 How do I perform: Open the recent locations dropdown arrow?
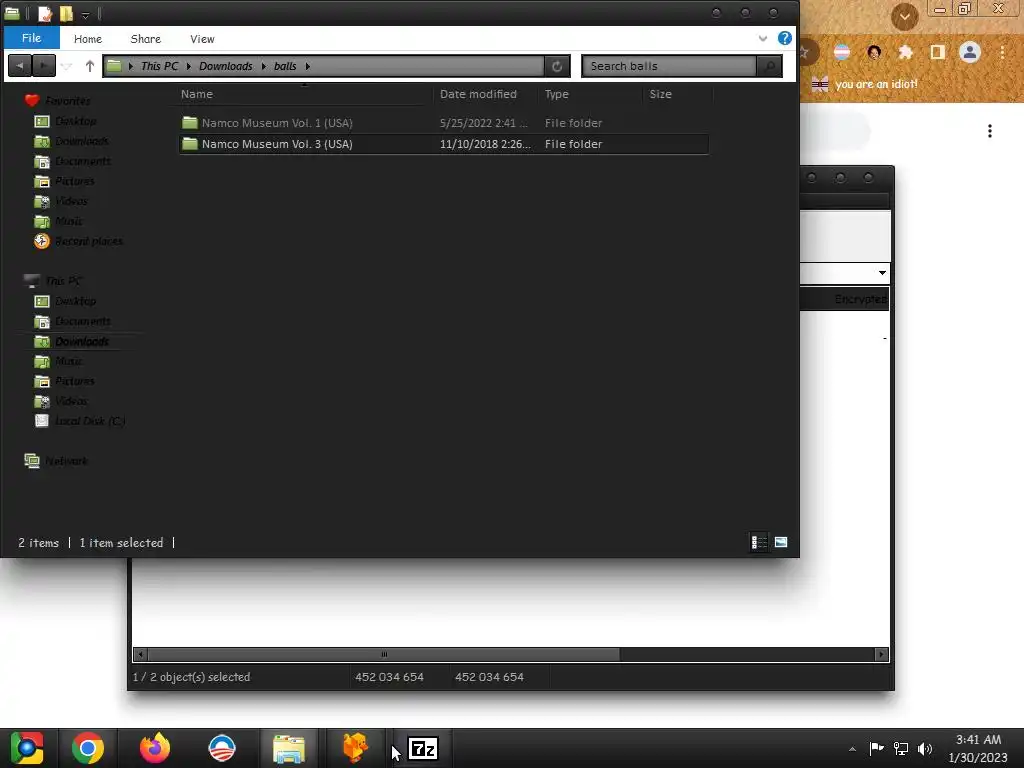66,66
